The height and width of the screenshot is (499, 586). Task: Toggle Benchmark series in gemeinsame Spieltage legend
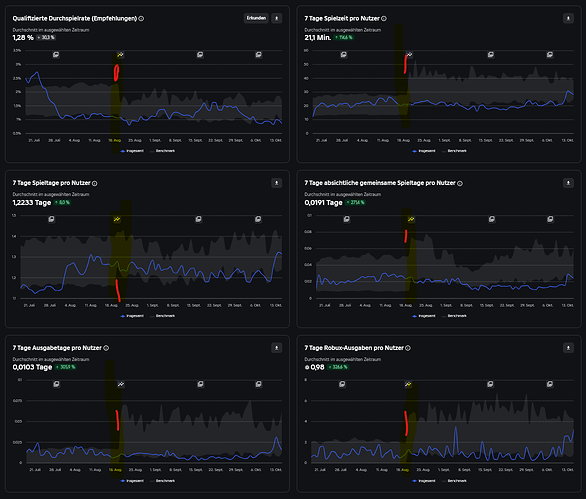point(454,316)
